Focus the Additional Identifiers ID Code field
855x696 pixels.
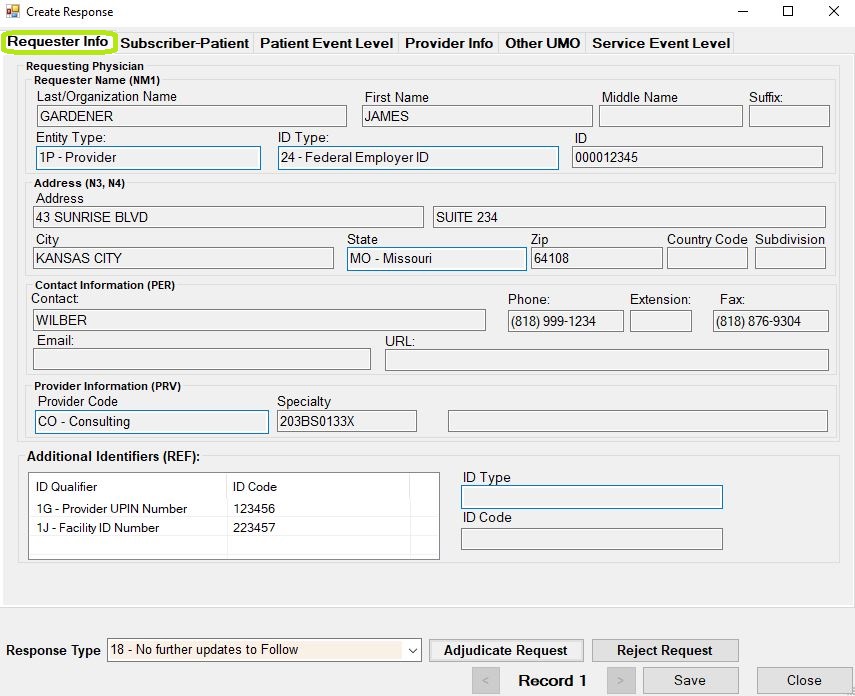[x=592, y=539]
